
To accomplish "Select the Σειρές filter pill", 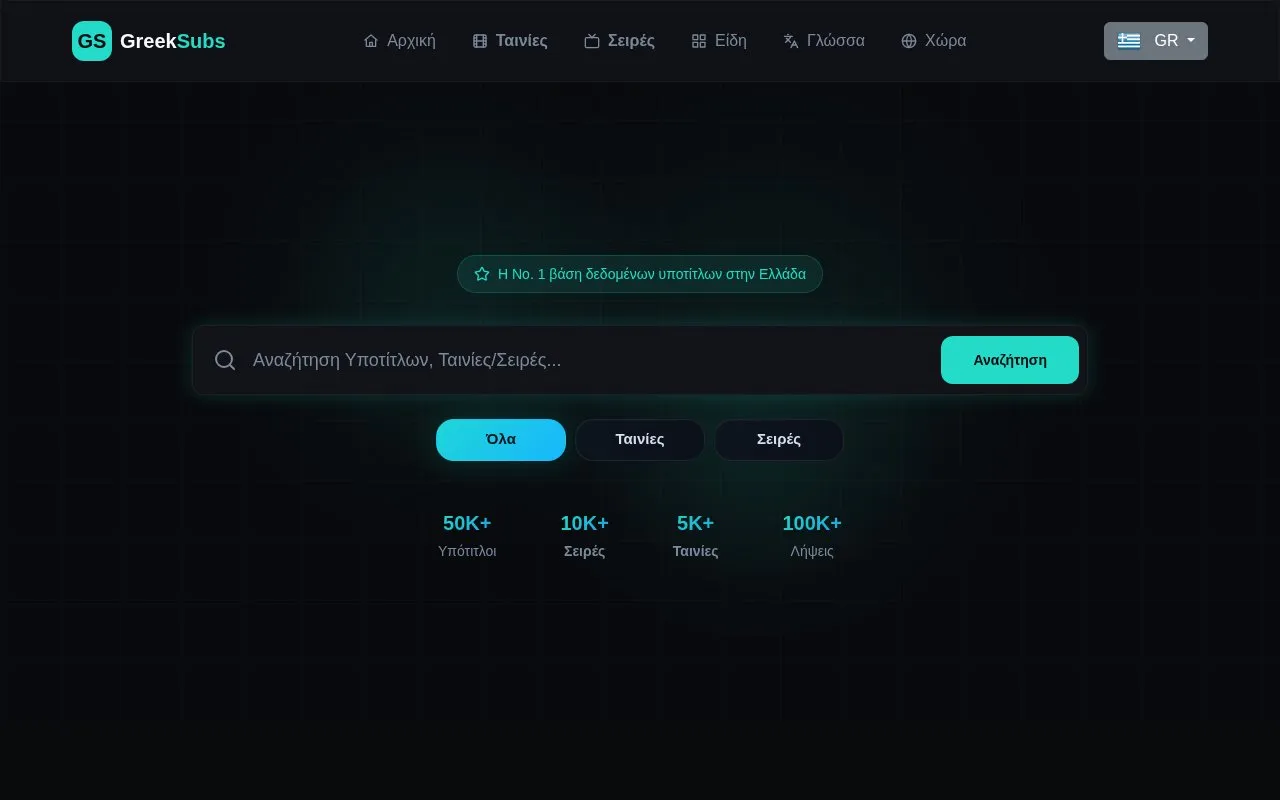I will pyautogui.click(x=779, y=440).
